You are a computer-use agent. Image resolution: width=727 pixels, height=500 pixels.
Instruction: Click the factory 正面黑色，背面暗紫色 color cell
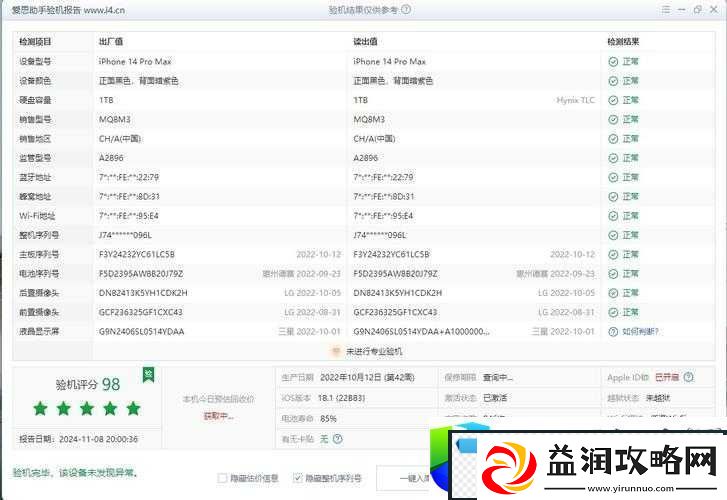(139, 81)
